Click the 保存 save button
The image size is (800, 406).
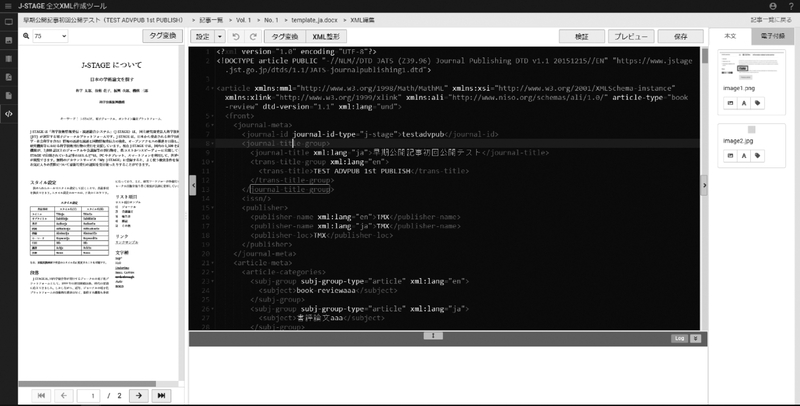680,36
